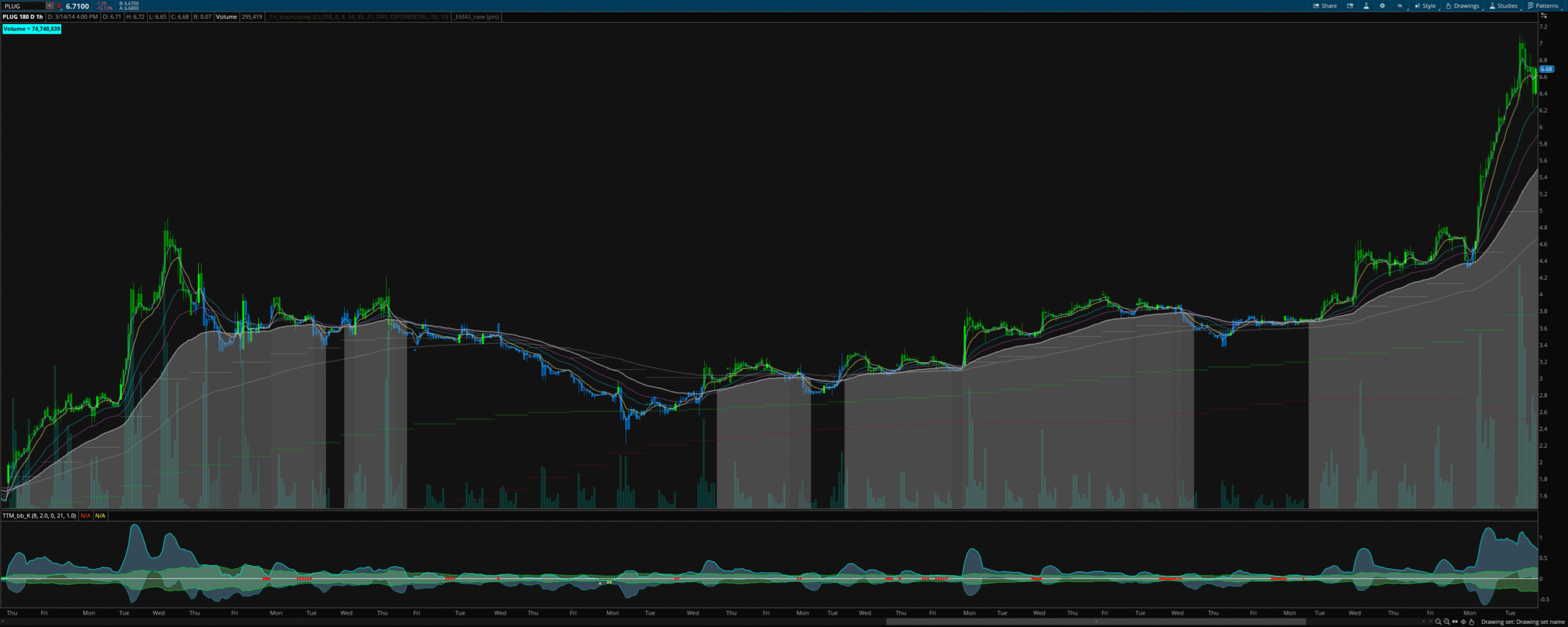Open the PLUG symbol dropdown arrow
This screenshot has width=1568, height=627.
click(50, 6)
